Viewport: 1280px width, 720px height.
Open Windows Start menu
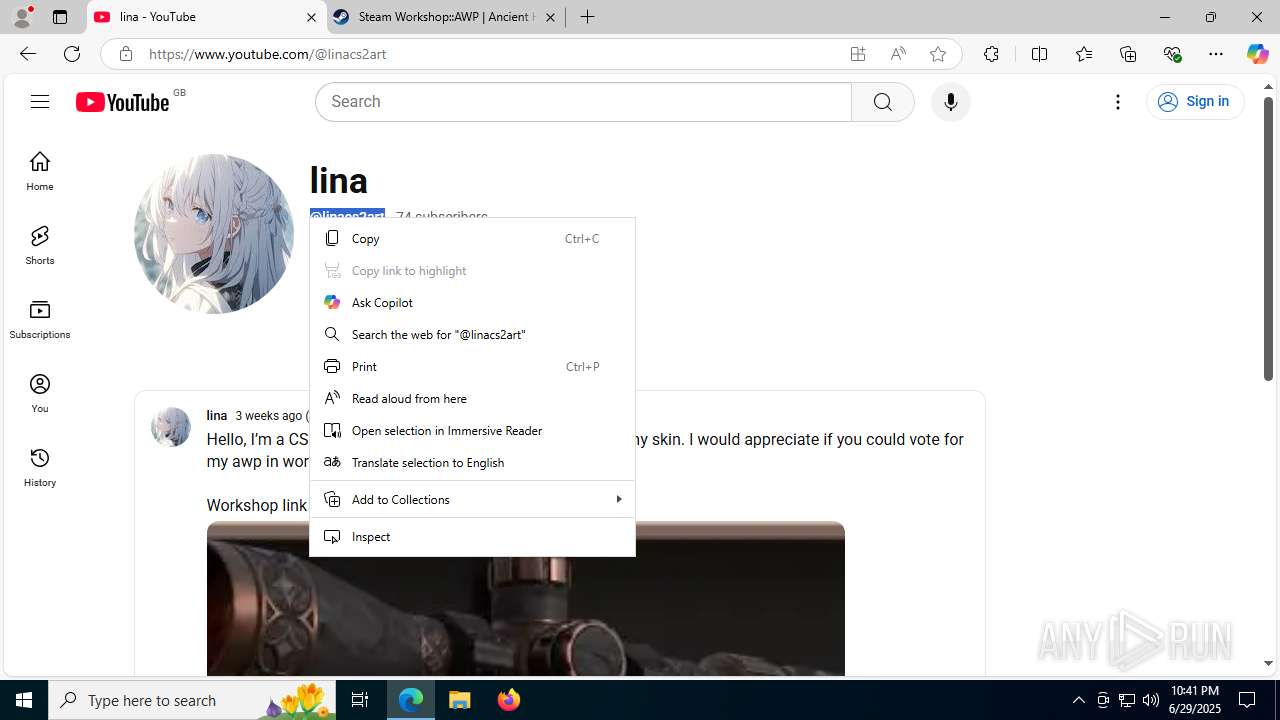(x=24, y=700)
